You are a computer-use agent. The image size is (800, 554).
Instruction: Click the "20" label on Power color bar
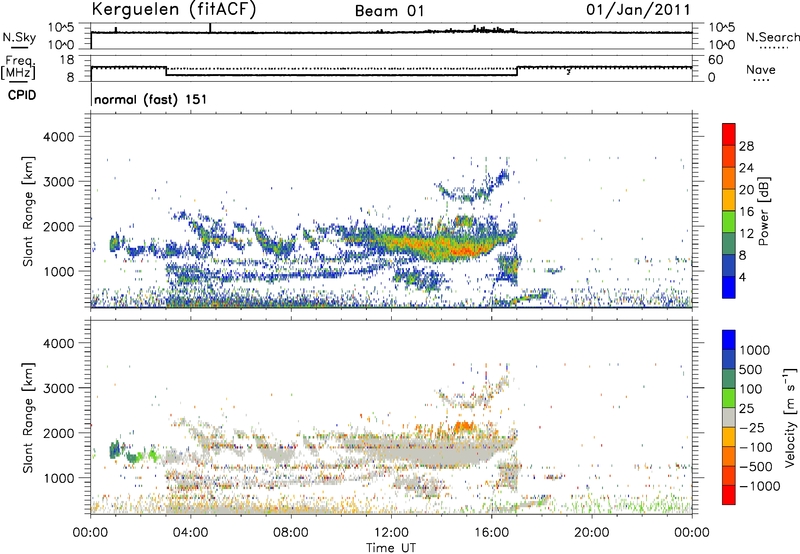click(x=746, y=190)
